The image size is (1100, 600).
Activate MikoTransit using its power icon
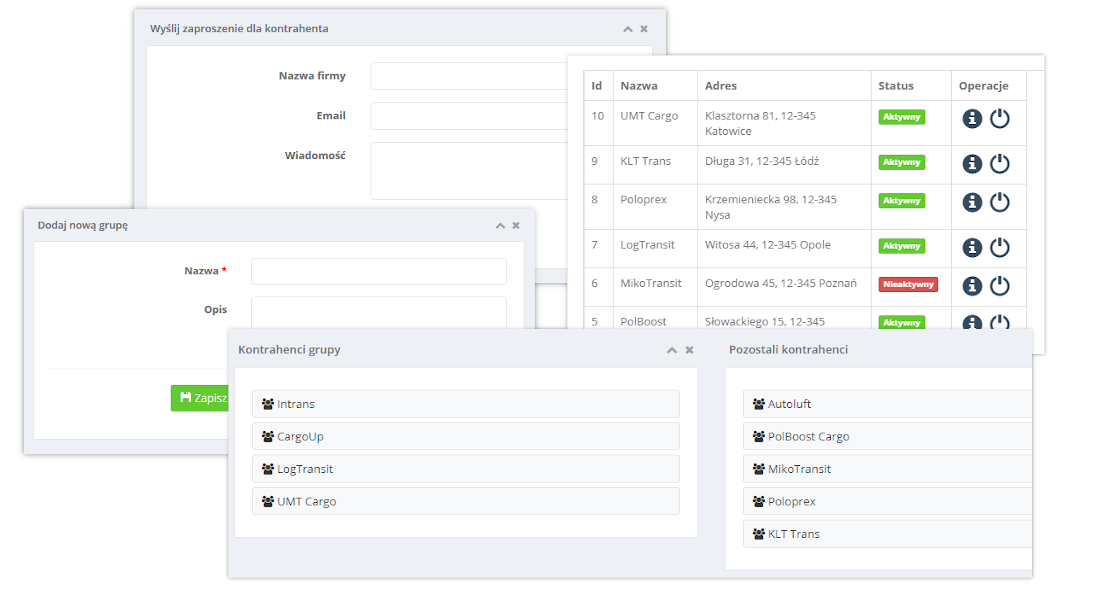tap(1000, 286)
